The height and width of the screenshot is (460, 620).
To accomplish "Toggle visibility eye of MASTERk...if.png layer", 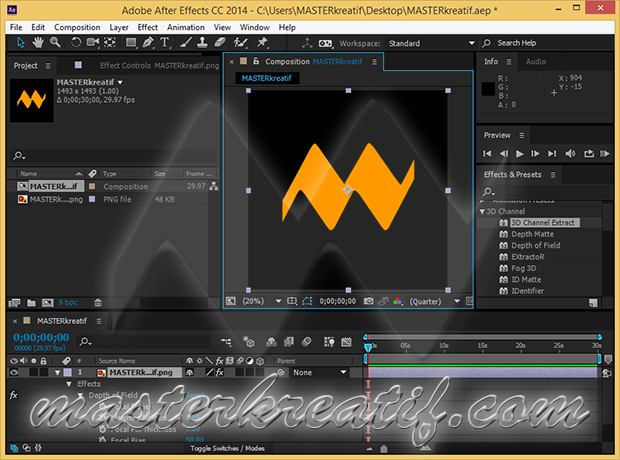I will point(14,373).
